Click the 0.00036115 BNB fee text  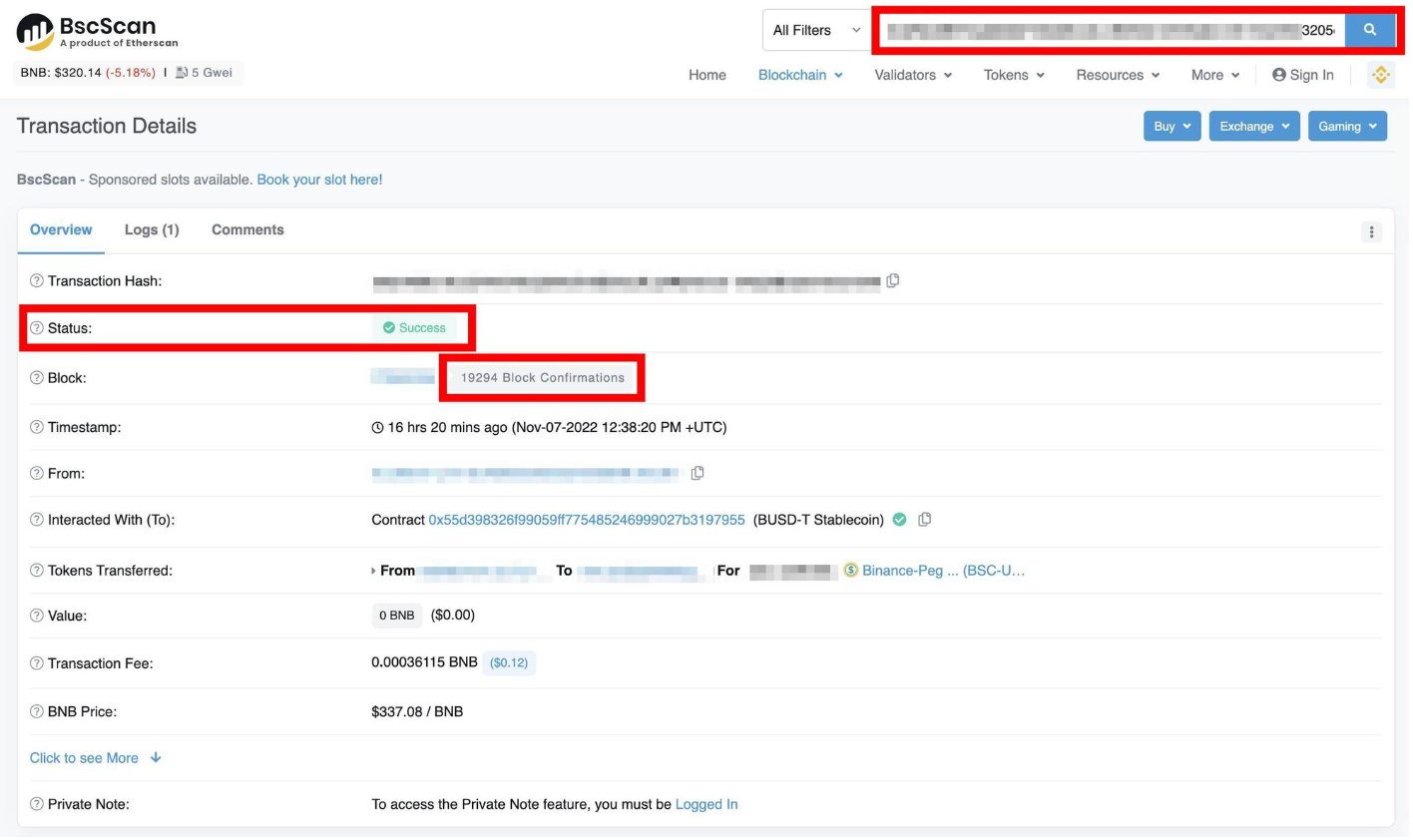click(425, 663)
